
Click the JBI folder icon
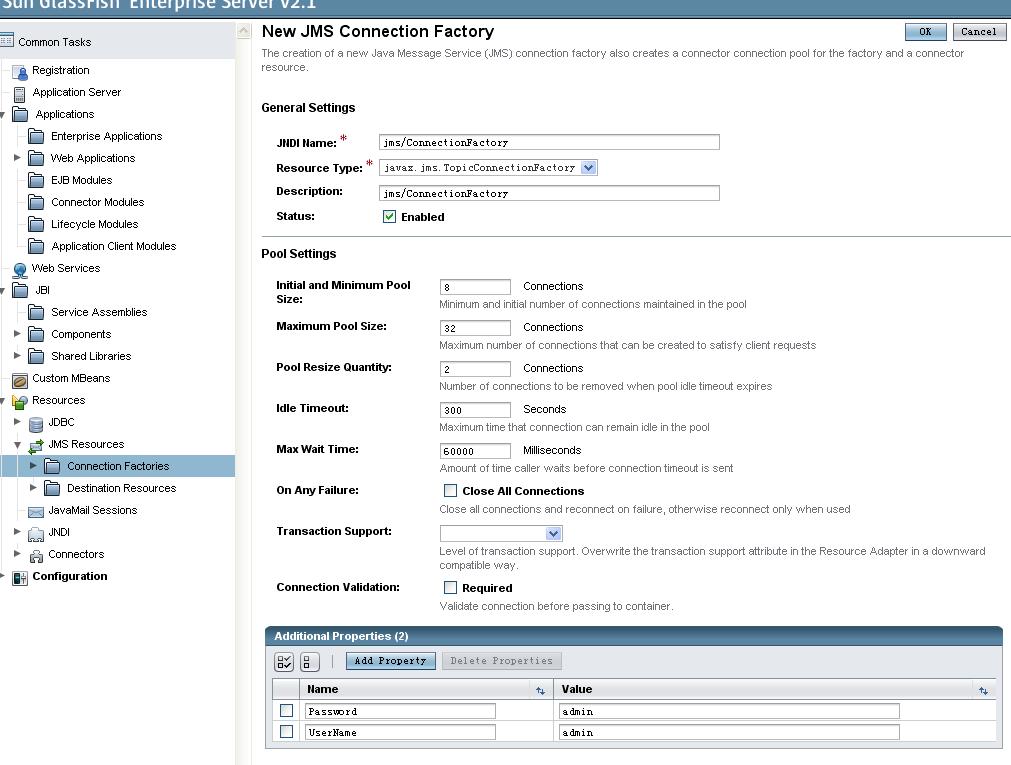pos(21,290)
